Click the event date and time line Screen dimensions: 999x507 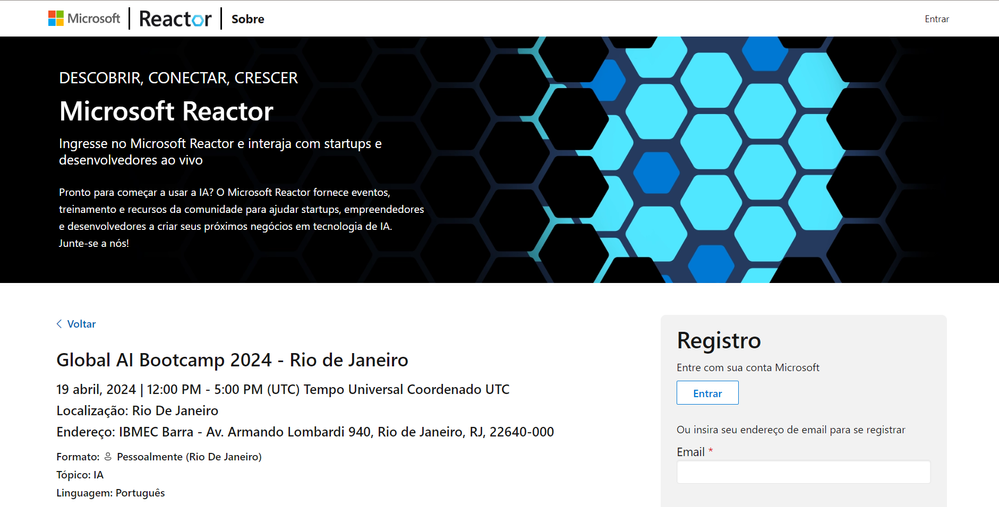tap(283, 389)
